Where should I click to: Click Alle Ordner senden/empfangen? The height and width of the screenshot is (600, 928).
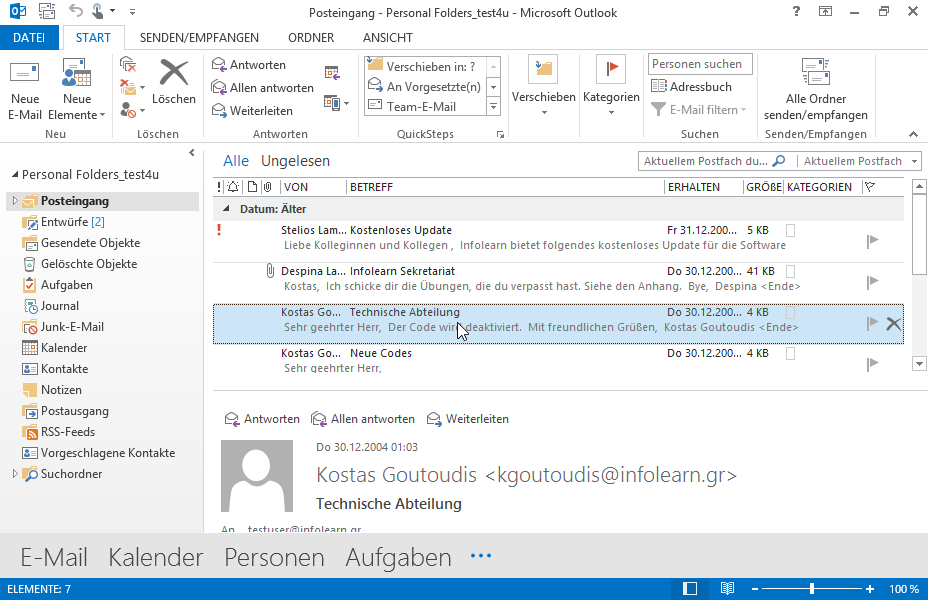[816, 90]
